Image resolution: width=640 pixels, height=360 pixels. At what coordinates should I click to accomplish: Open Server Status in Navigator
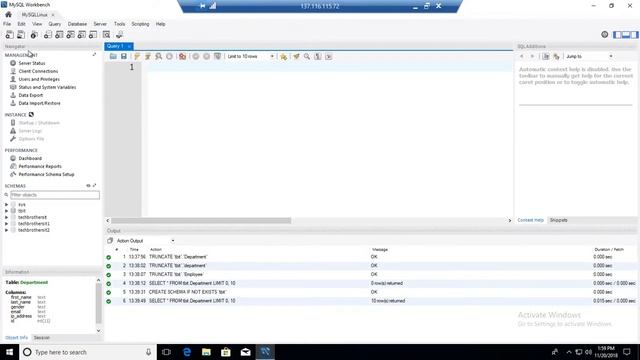click(32, 63)
